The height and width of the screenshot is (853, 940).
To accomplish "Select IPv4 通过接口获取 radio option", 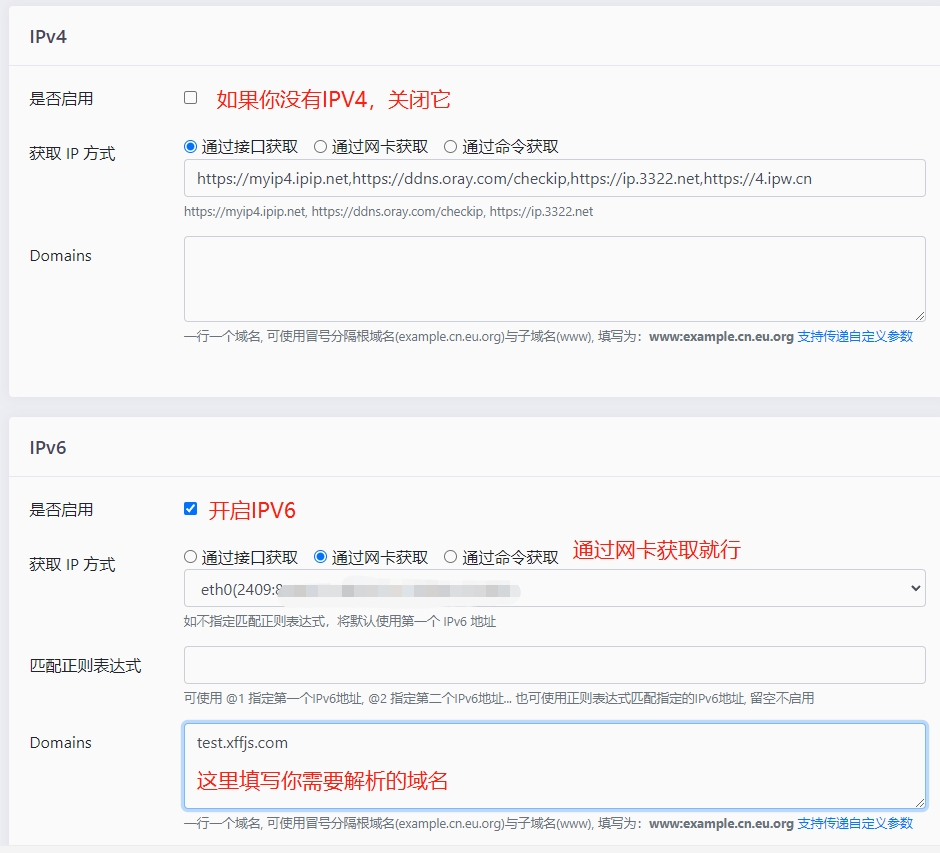I will point(191,147).
